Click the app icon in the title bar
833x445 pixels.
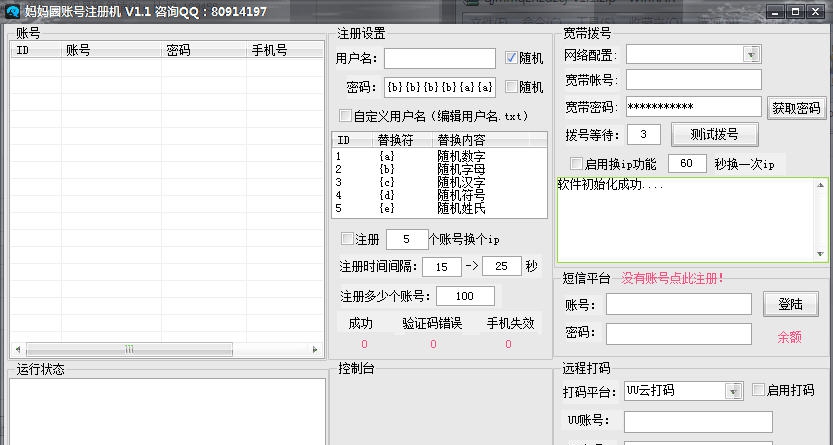(13, 11)
